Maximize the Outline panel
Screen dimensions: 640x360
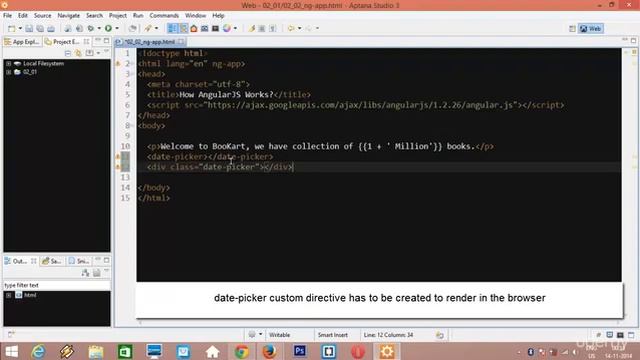click(107, 260)
